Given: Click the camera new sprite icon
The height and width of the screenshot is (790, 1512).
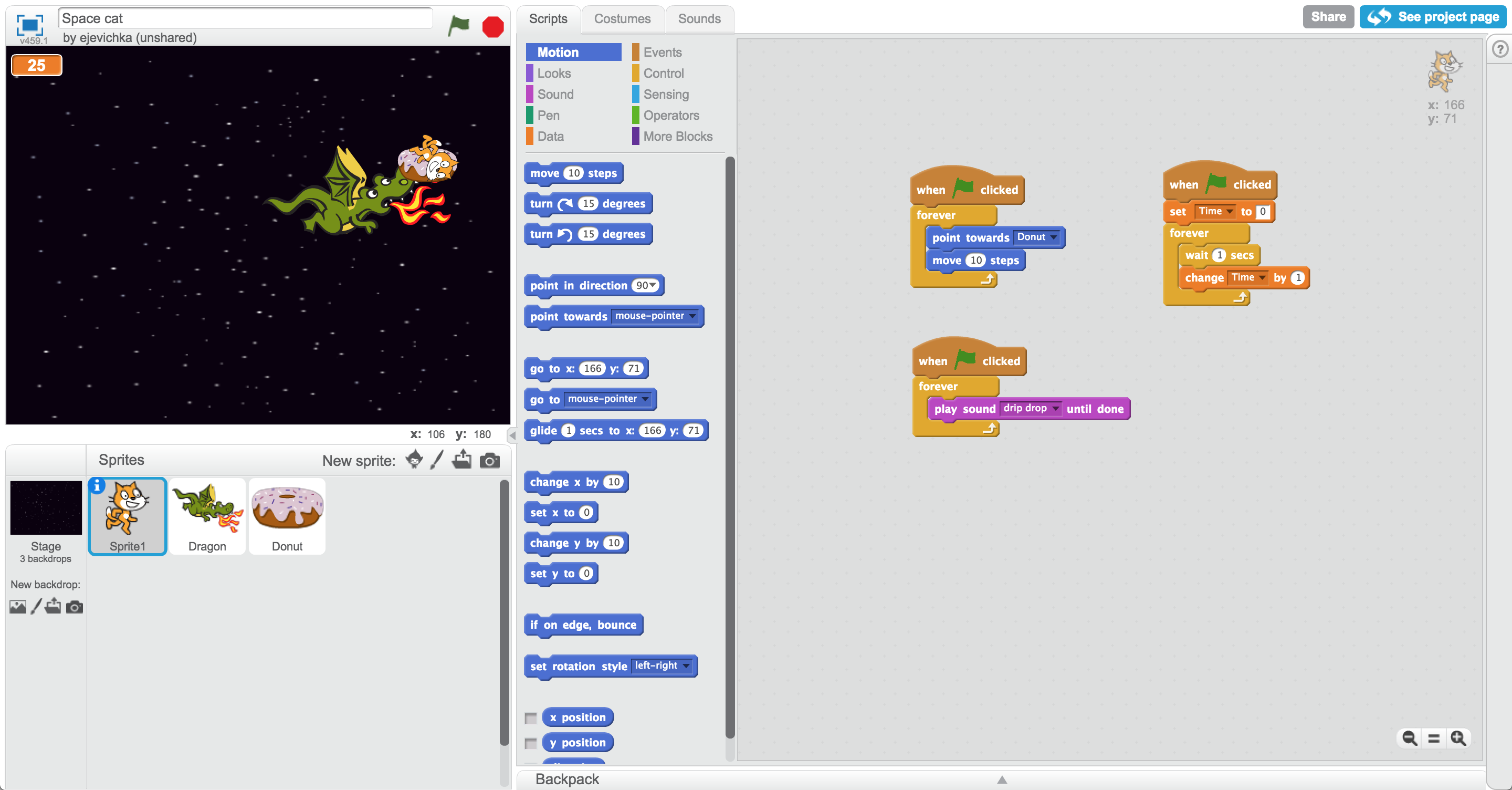Looking at the screenshot, I should pos(491,461).
